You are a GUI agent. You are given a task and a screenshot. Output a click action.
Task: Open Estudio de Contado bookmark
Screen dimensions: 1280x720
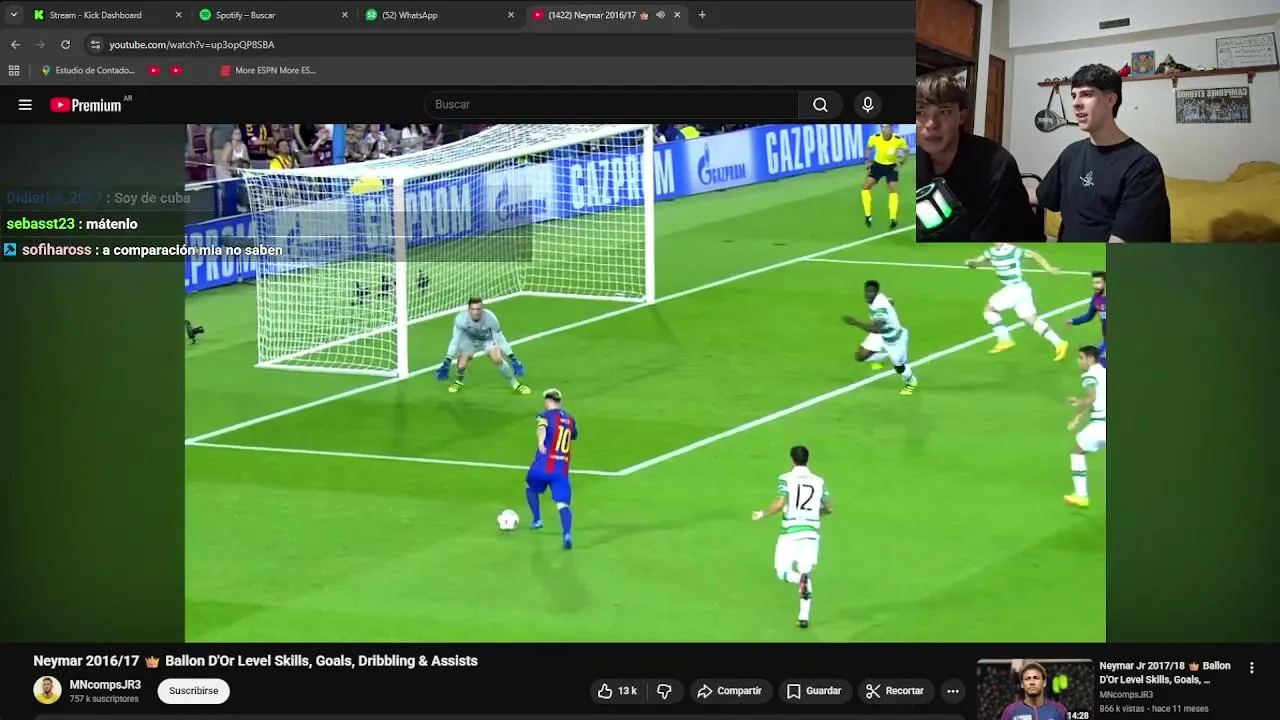(88, 70)
